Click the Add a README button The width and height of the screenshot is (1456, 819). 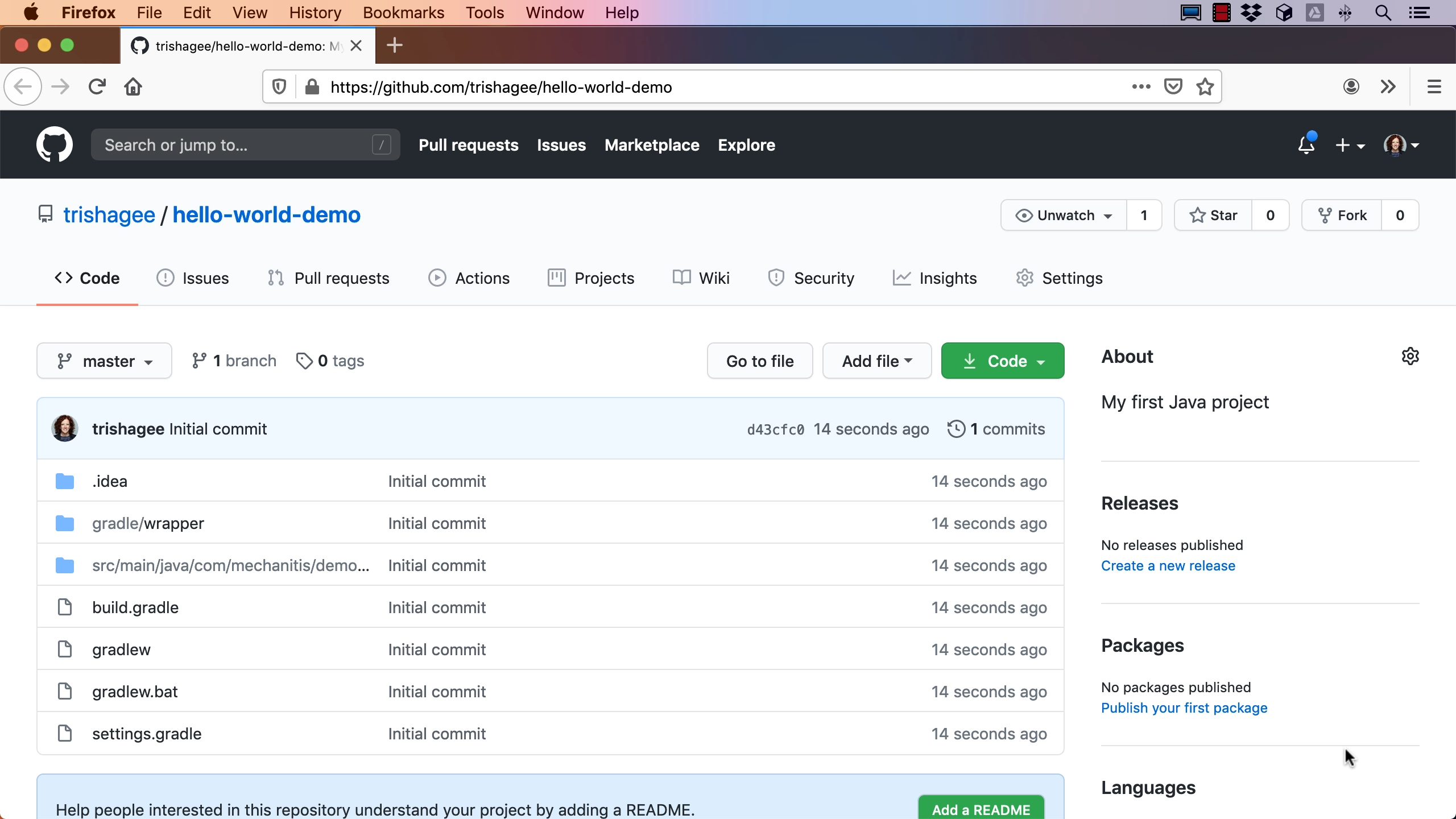[981, 810]
